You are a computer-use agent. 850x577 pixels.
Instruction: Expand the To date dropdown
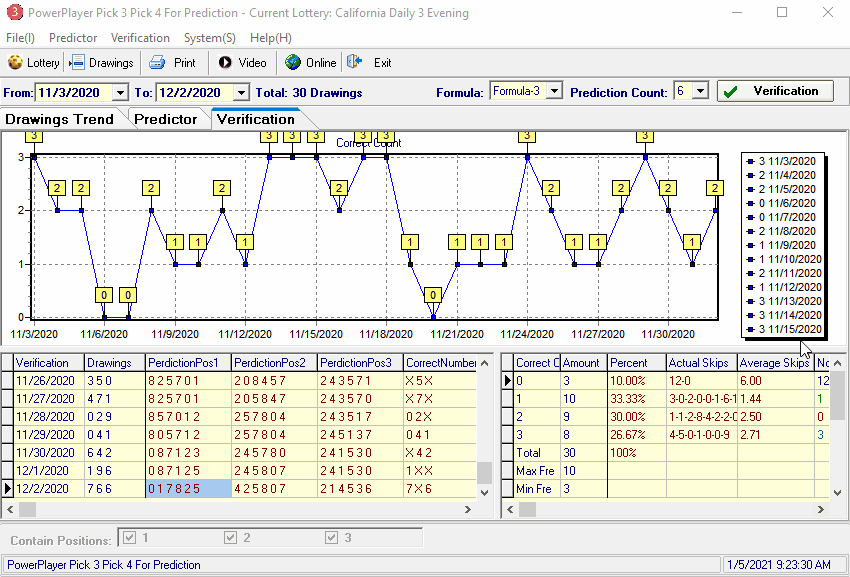coord(242,93)
